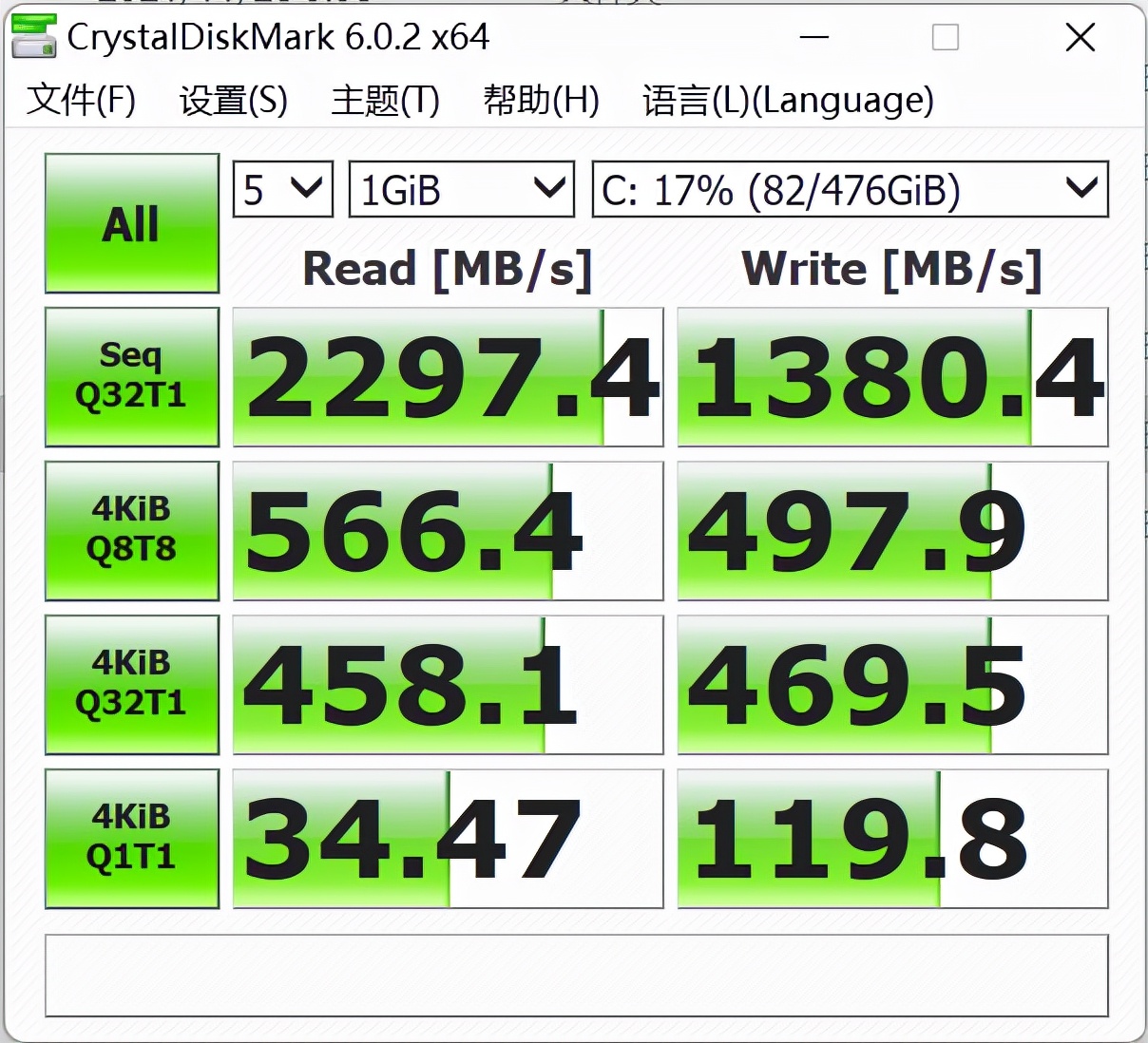This screenshot has width=1148, height=1043.
Task: Open the 设置(S) menu
Action: (233, 100)
